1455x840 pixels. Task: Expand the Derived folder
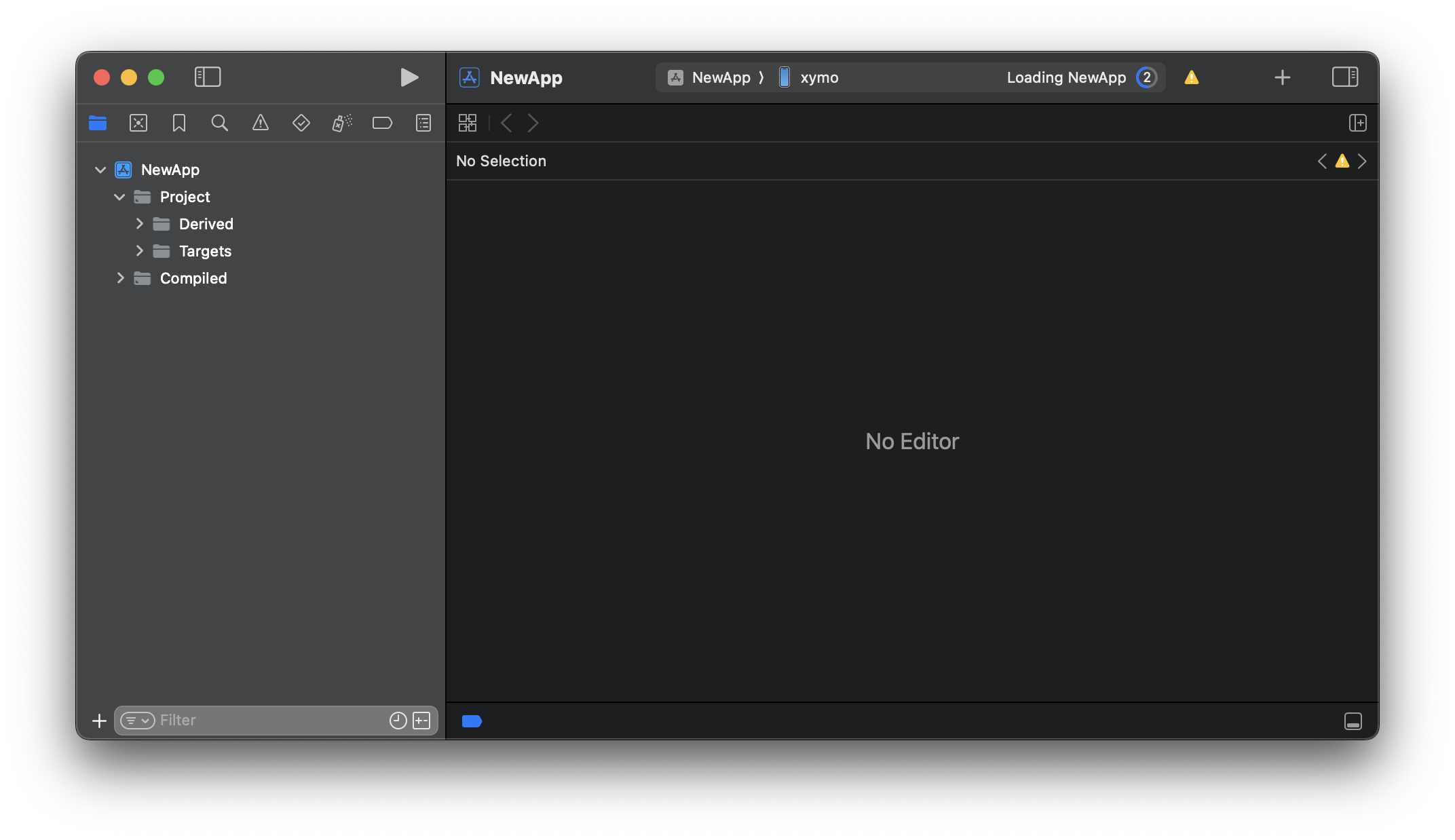click(139, 224)
